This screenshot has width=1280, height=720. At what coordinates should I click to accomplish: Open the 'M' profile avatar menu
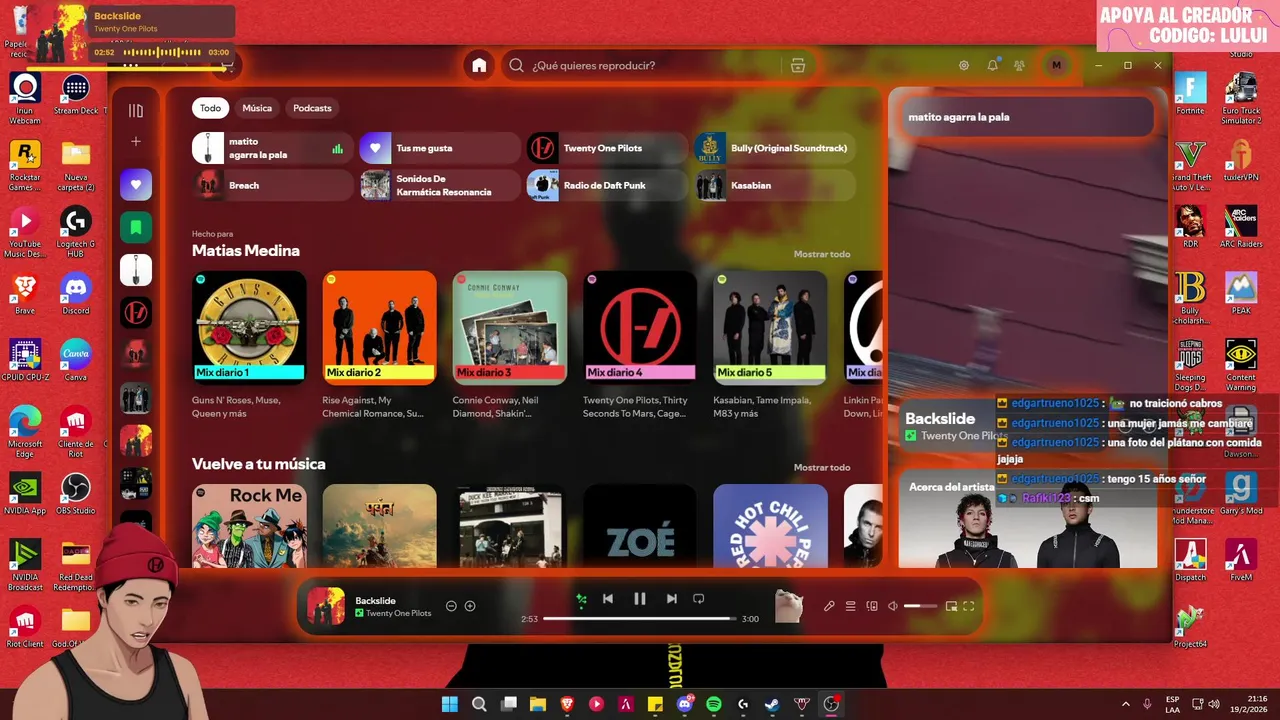click(x=1056, y=65)
